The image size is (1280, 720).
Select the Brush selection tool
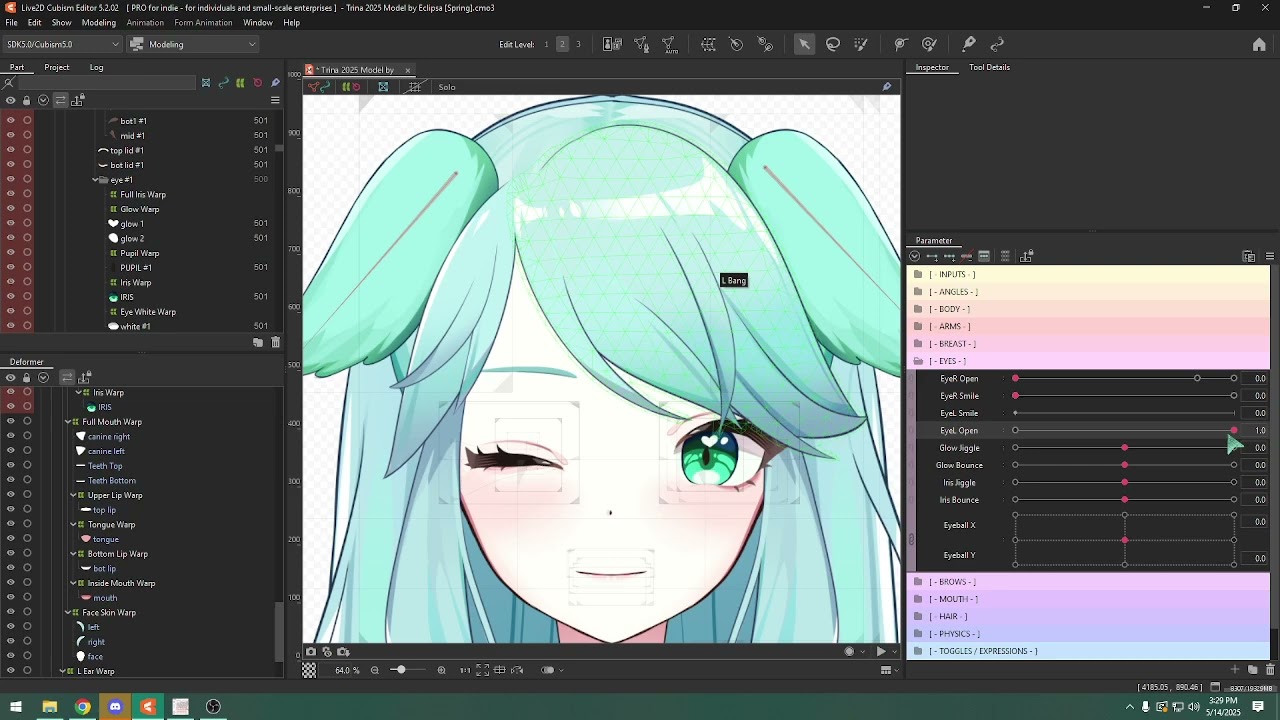click(861, 44)
